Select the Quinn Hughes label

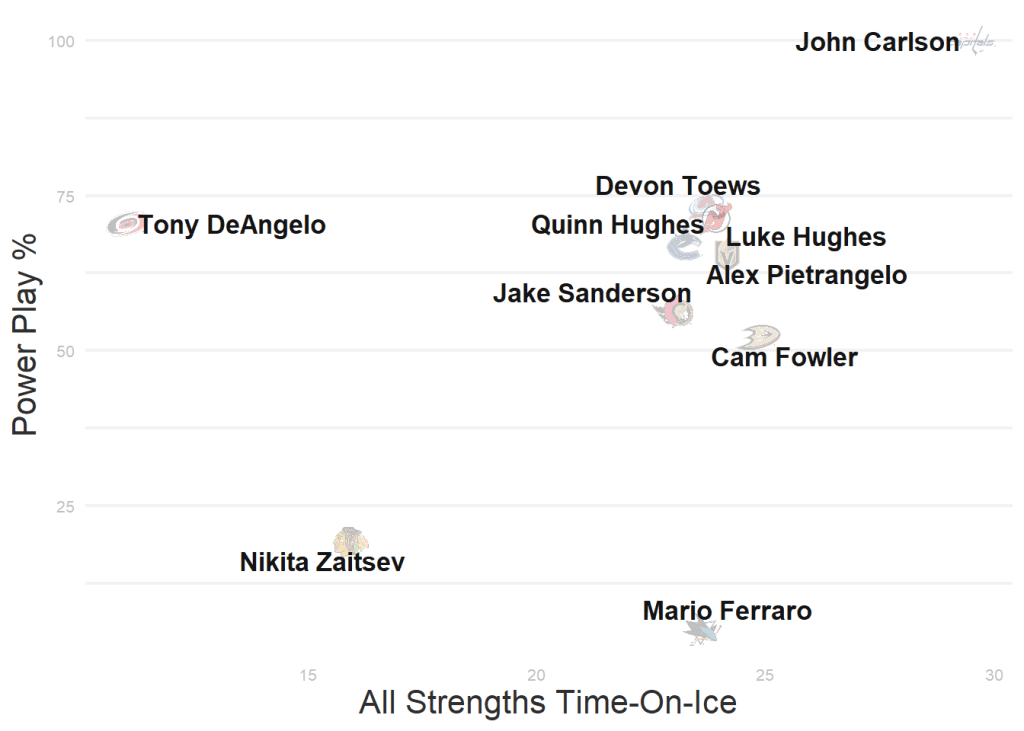(x=617, y=225)
